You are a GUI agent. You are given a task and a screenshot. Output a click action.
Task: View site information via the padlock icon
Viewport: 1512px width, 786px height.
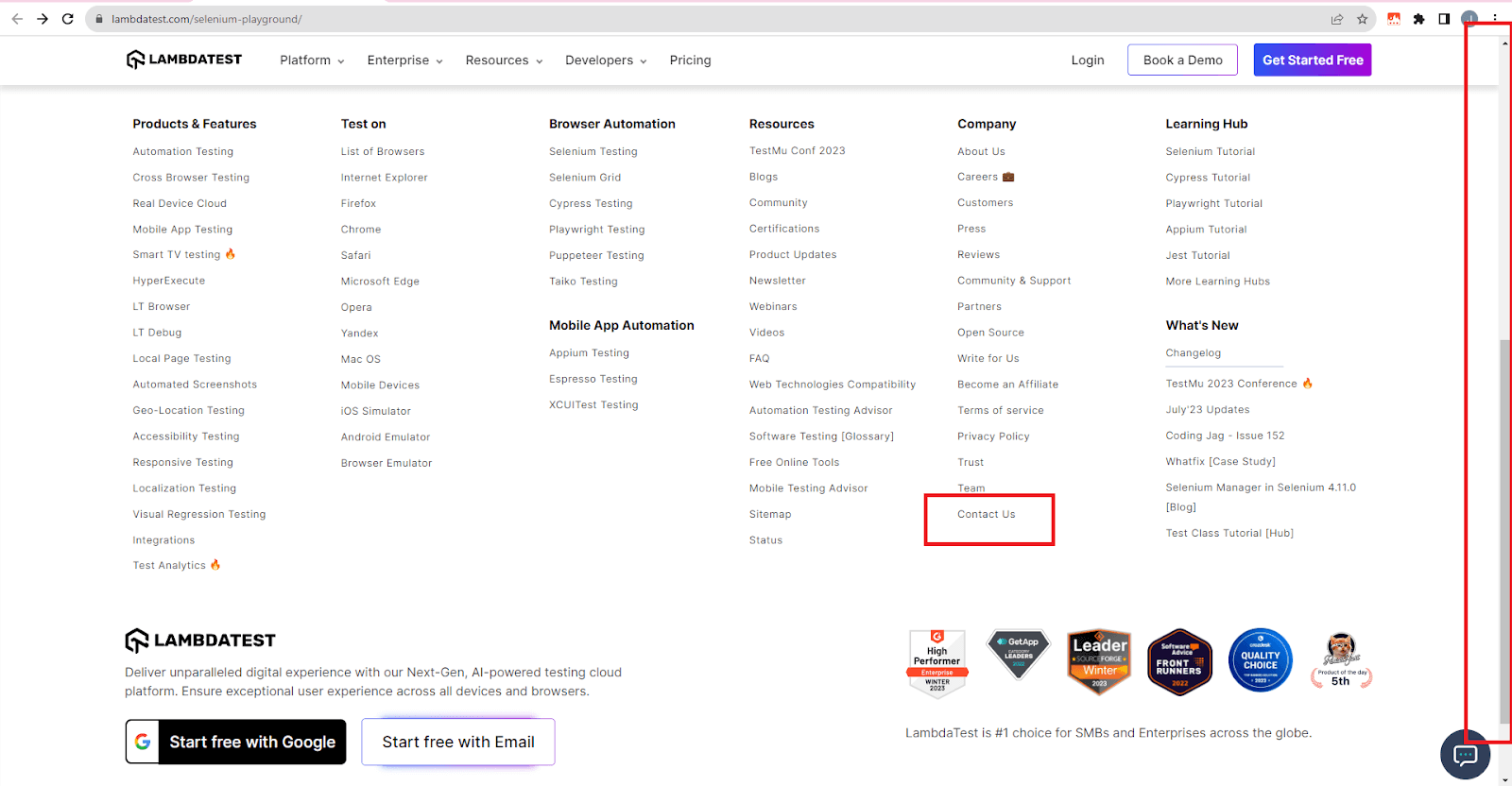tap(99, 19)
